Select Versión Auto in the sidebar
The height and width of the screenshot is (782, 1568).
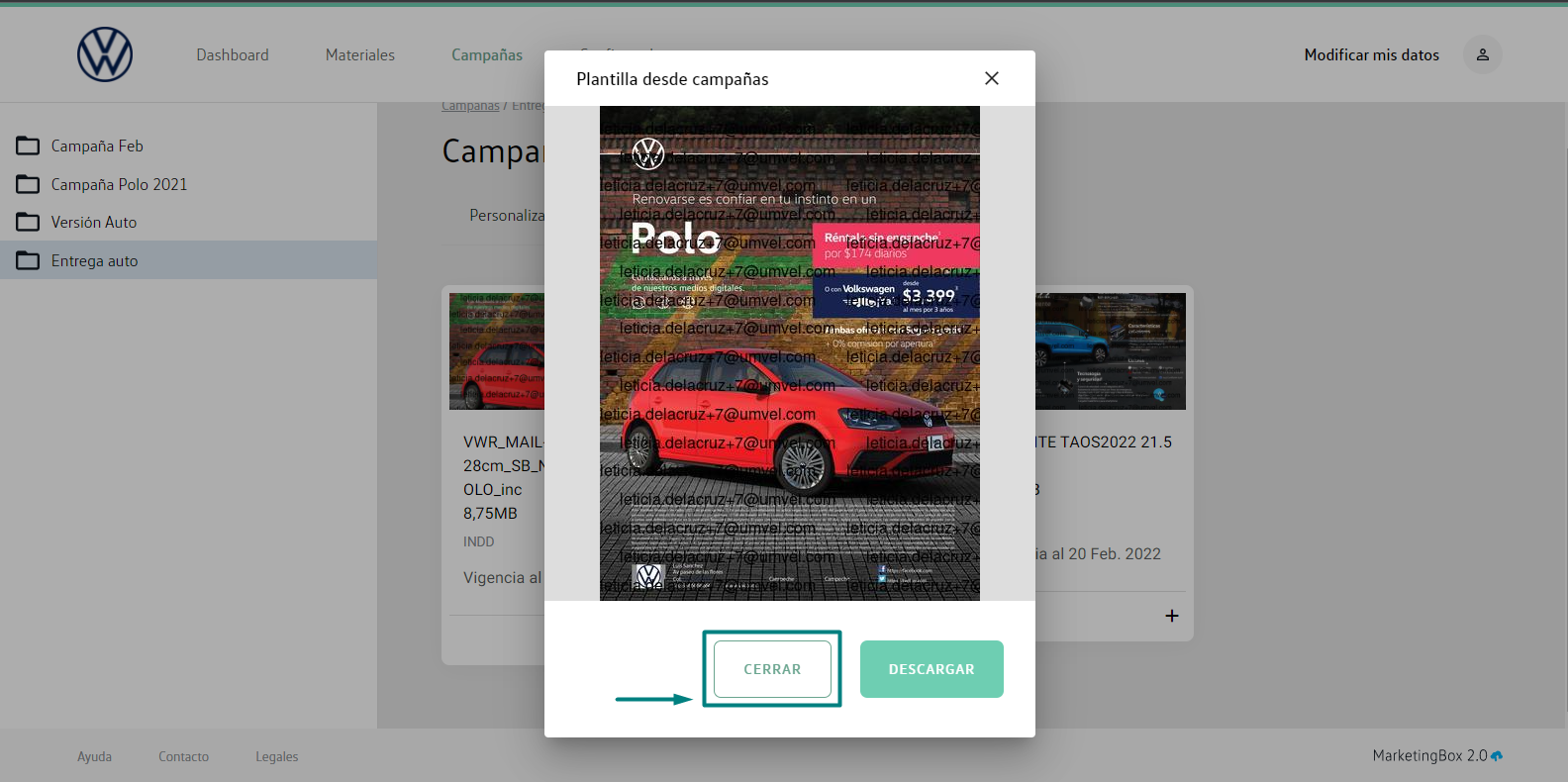pos(188,222)
